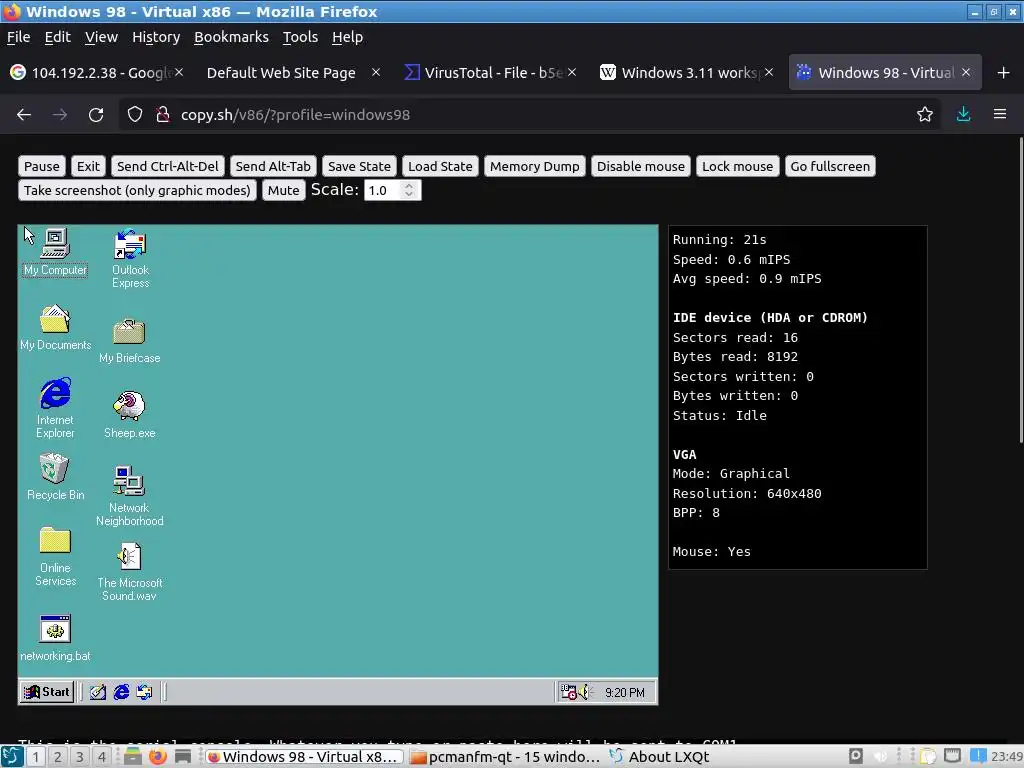Reload the current page
Image resolution: width=1024 pixels, height=768 pixels.
pyautogui.click(x=96, y=115)
